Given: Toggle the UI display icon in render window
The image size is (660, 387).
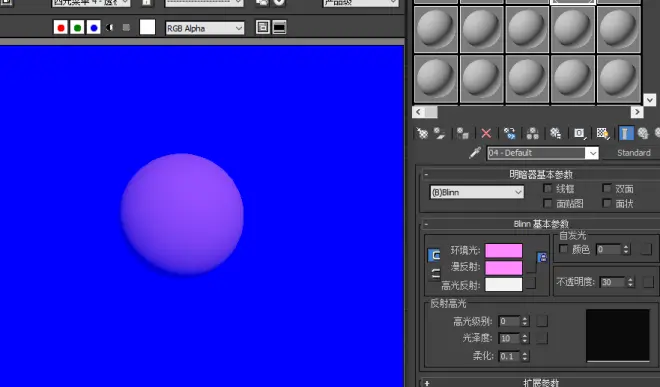Looking at the screenshot, I should 279,27.
